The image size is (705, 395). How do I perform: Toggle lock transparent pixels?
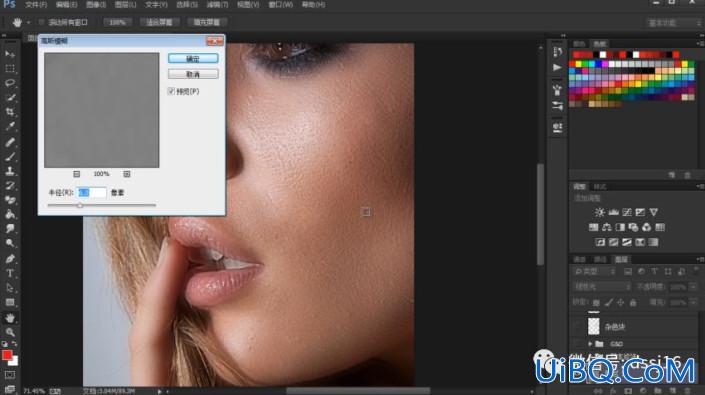click(596, 302)
